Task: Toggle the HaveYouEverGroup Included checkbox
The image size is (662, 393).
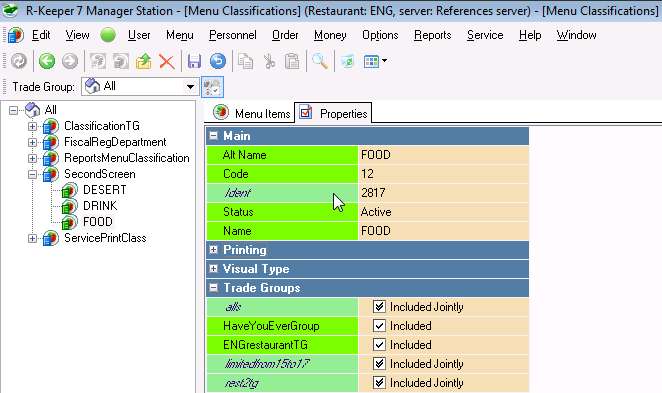Action: pyautogui.click(x=379, y=325)
